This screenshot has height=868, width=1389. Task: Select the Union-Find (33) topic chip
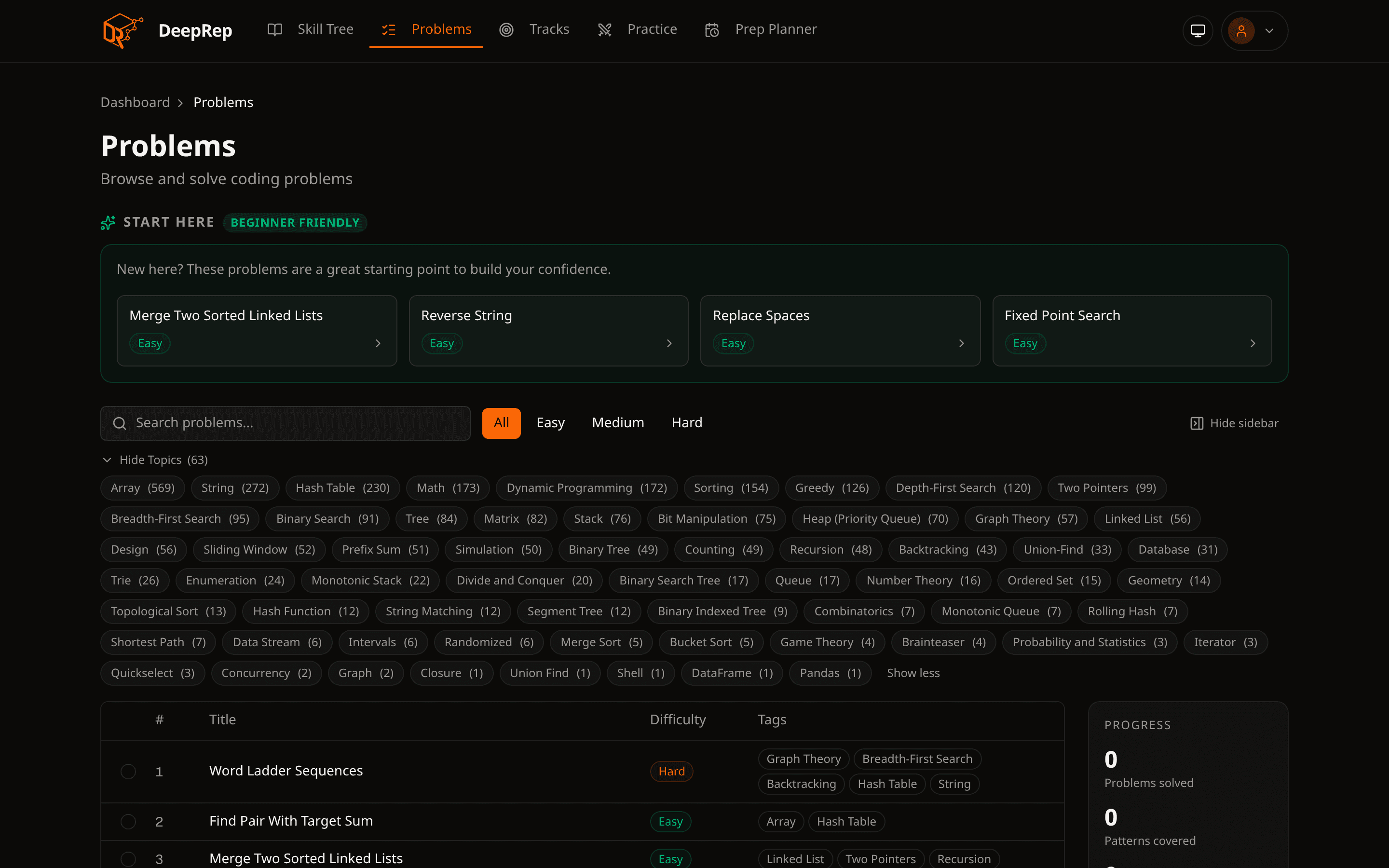(1068, 550)
